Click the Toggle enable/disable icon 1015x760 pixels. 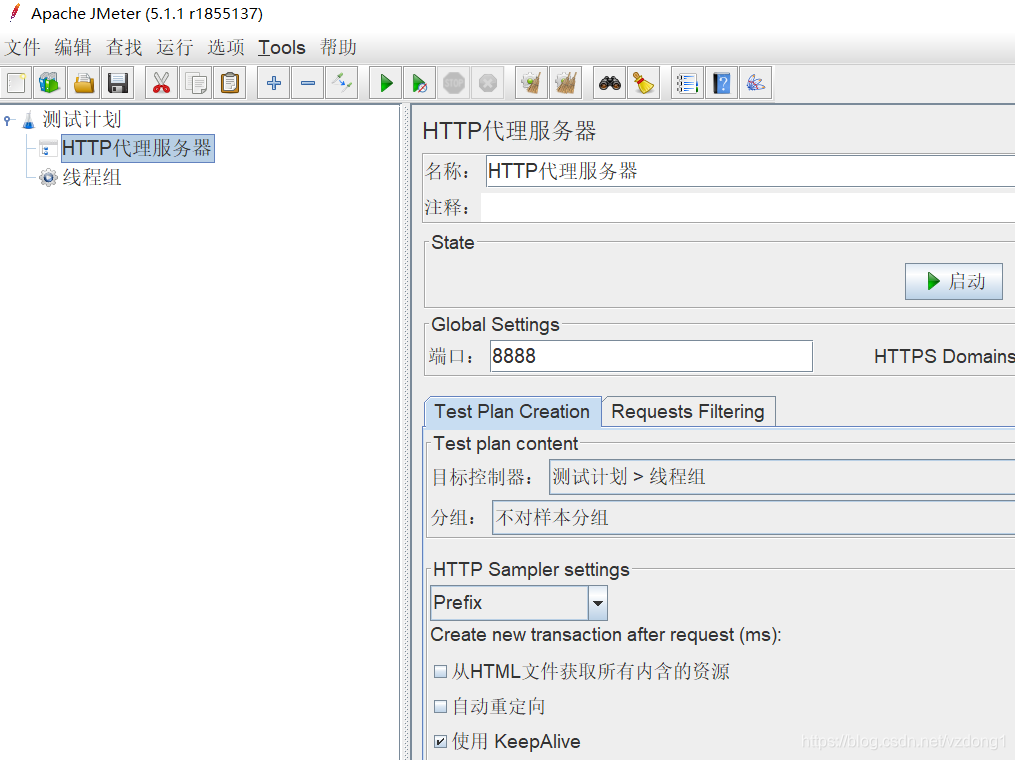point(342,83)
